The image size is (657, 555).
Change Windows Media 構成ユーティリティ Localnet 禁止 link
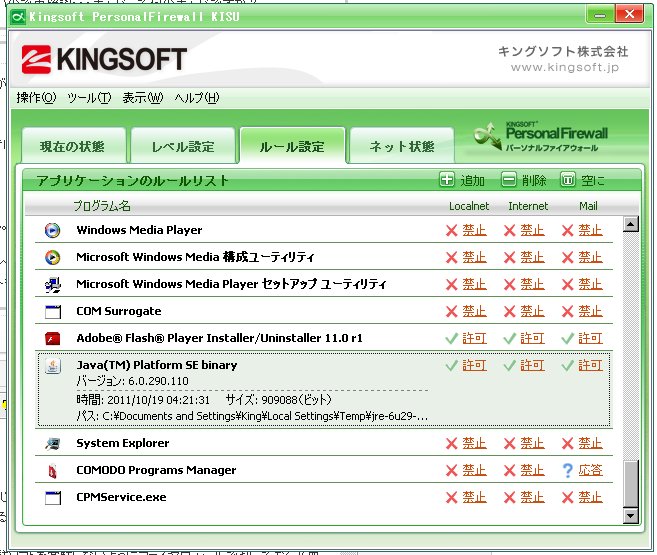click(x=474, y=257)
